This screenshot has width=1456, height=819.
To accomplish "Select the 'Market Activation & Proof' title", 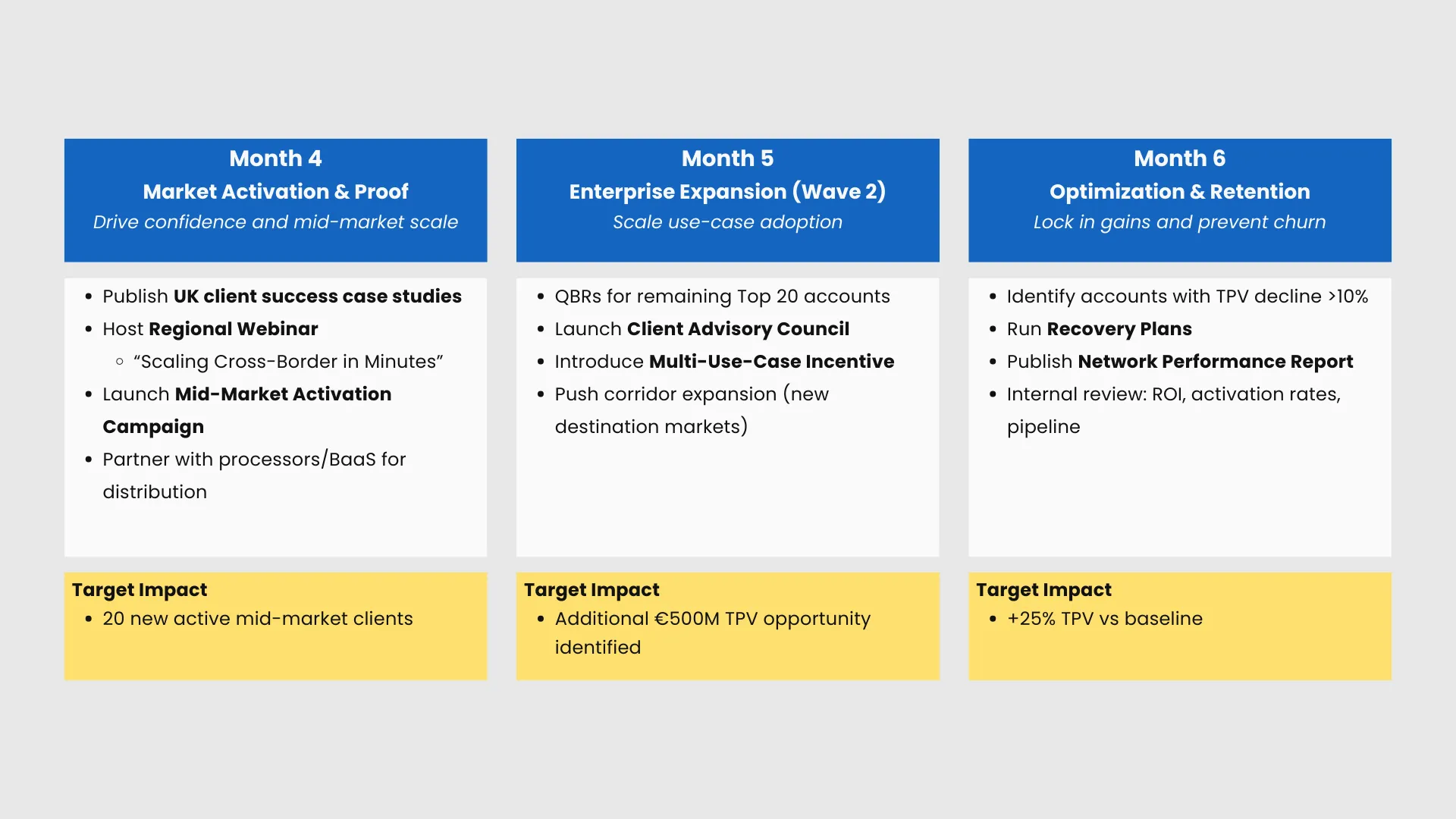I will (x=275, y=192).
